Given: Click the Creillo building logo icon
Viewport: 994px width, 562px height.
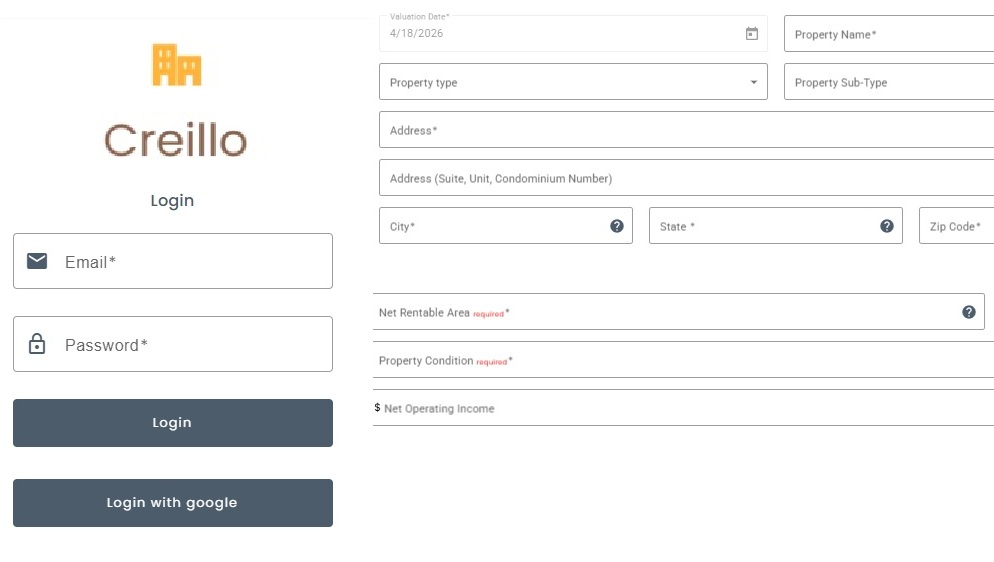Looking at the screenshot, I should point(177,65).
